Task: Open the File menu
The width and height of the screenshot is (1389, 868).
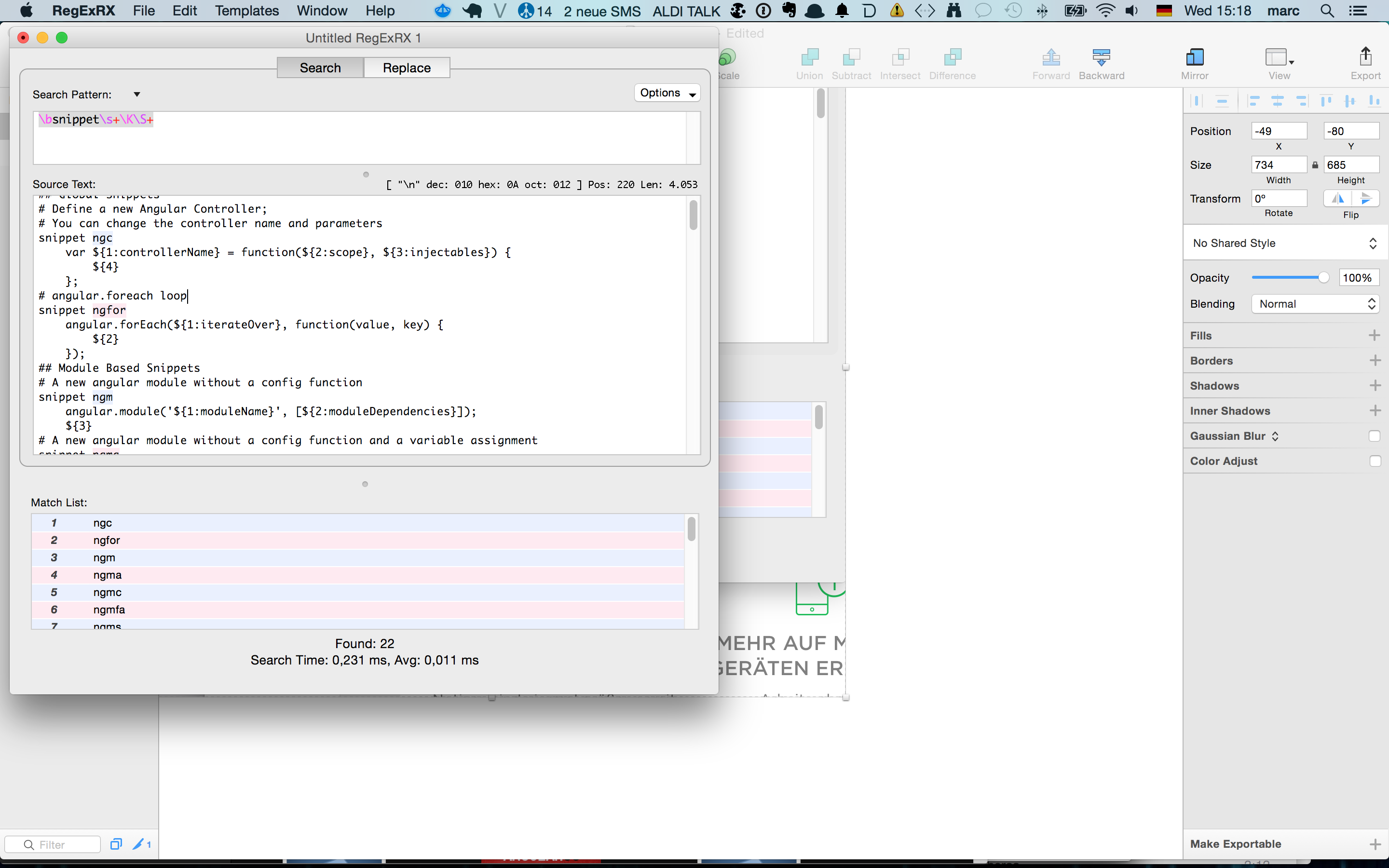Action: [144, 11]
